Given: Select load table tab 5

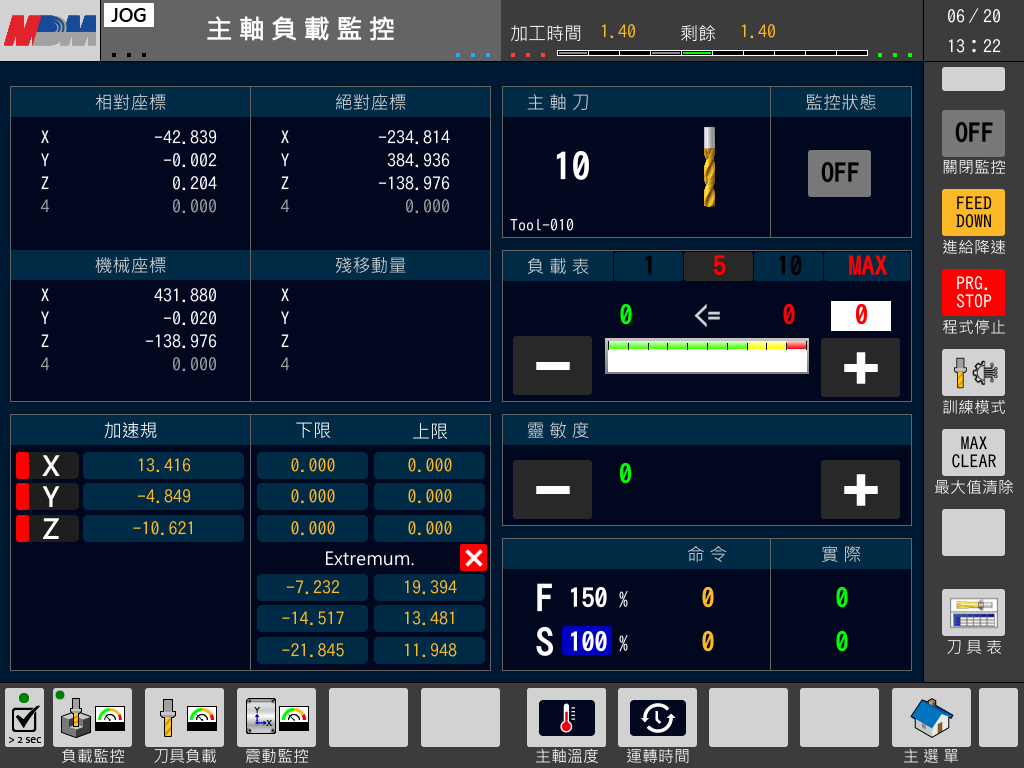Looking at the screenshot, I should click(718, 266).
